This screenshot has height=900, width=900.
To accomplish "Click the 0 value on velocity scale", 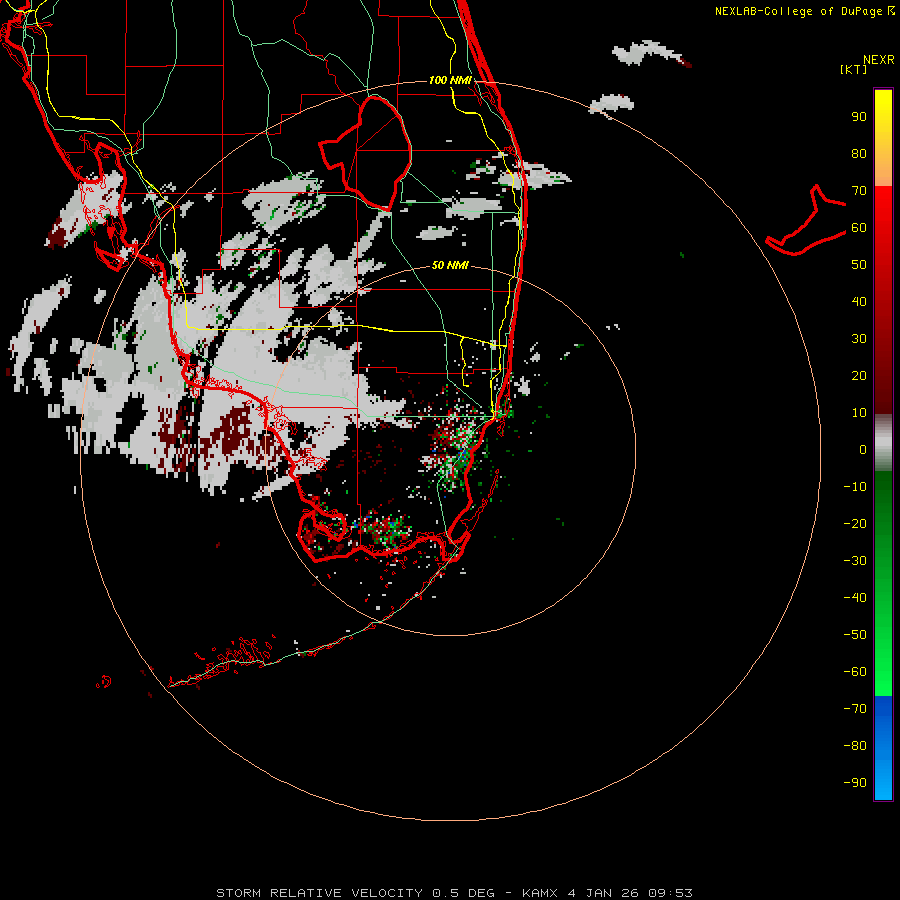I will click(x=863, y=450).
